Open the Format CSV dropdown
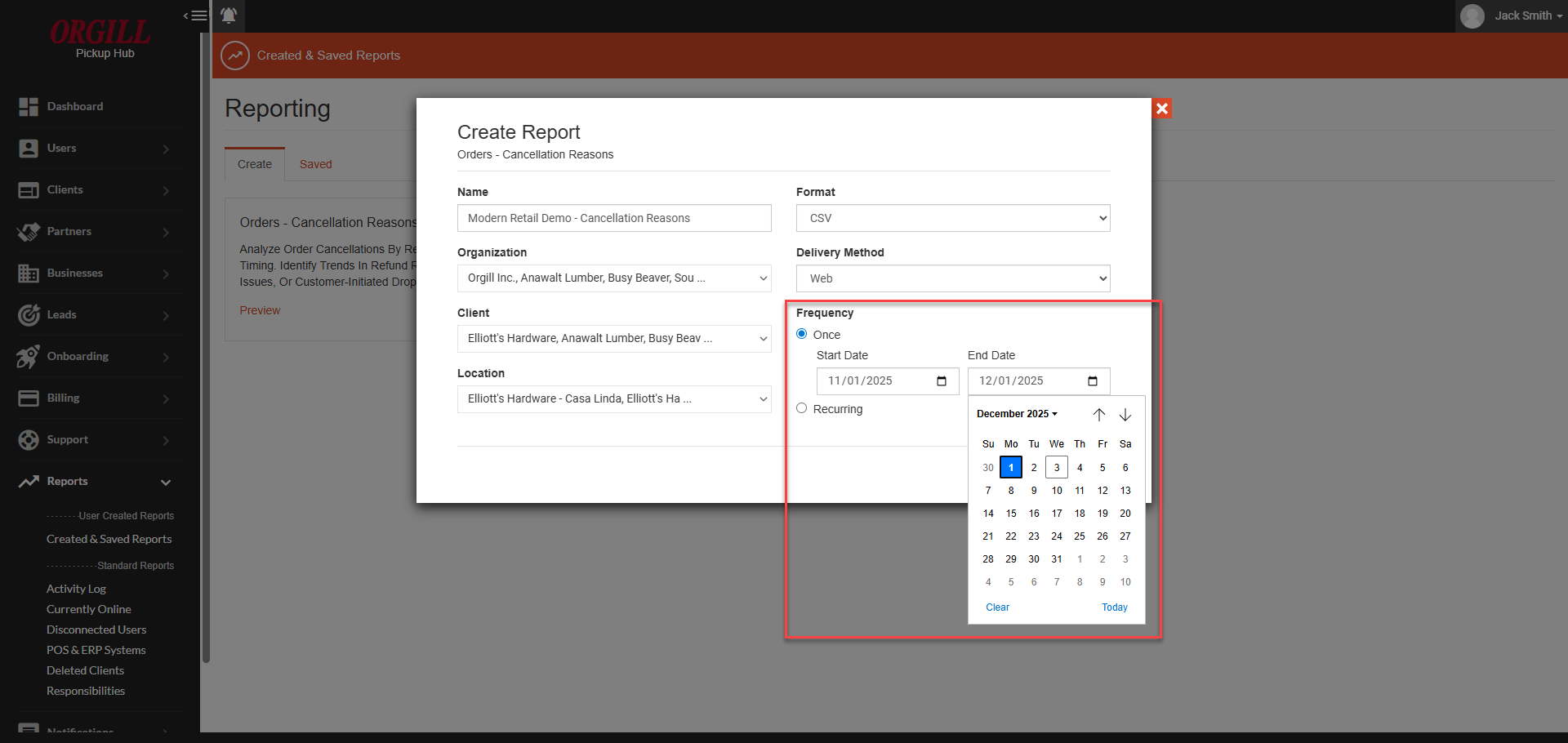The width and height of the screenshot is (1568, 743). pyautogui.click(x=953, y=218)
